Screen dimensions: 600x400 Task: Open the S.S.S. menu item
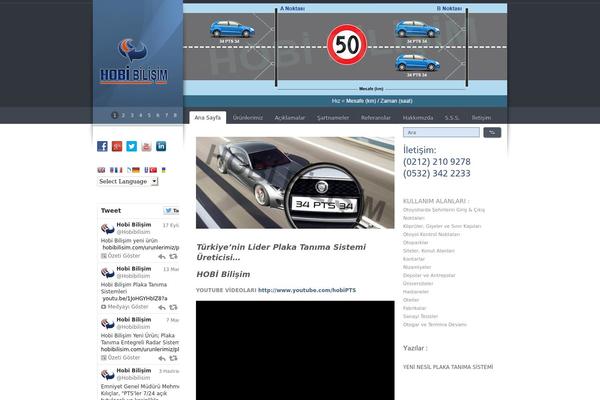[452, 118]
